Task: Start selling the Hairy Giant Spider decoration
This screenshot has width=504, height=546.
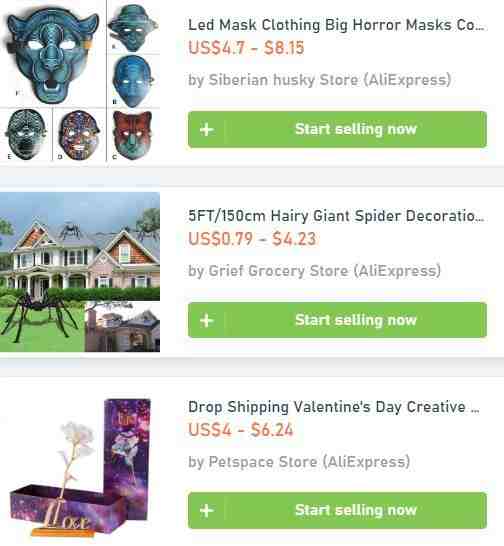Action: point(337,320)
